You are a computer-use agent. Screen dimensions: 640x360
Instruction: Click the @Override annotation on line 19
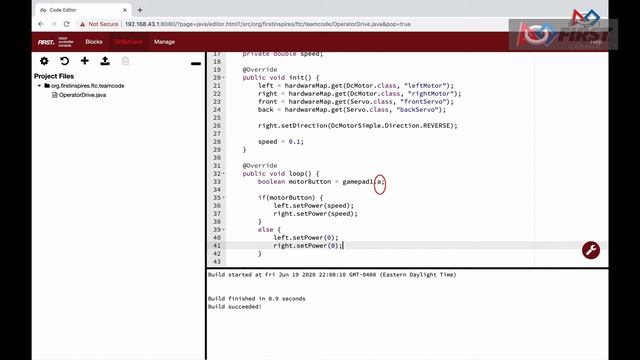260,70
